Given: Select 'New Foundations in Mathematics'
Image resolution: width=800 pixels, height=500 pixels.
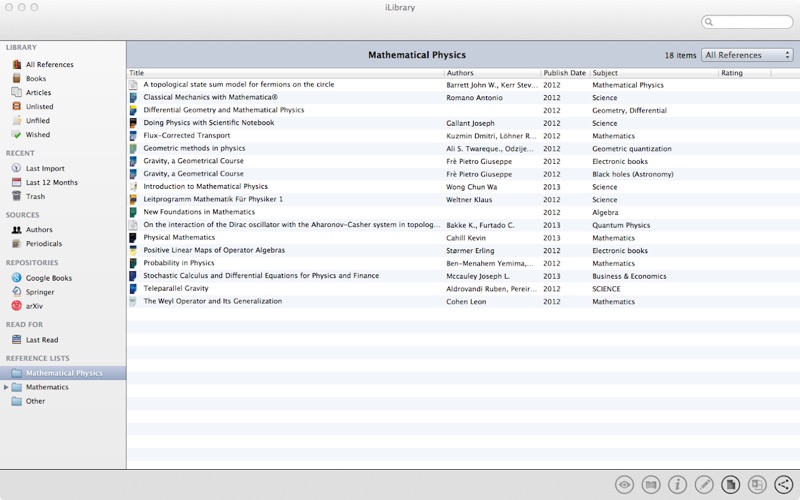Looking at the screenshot, I should pos(463,212).
